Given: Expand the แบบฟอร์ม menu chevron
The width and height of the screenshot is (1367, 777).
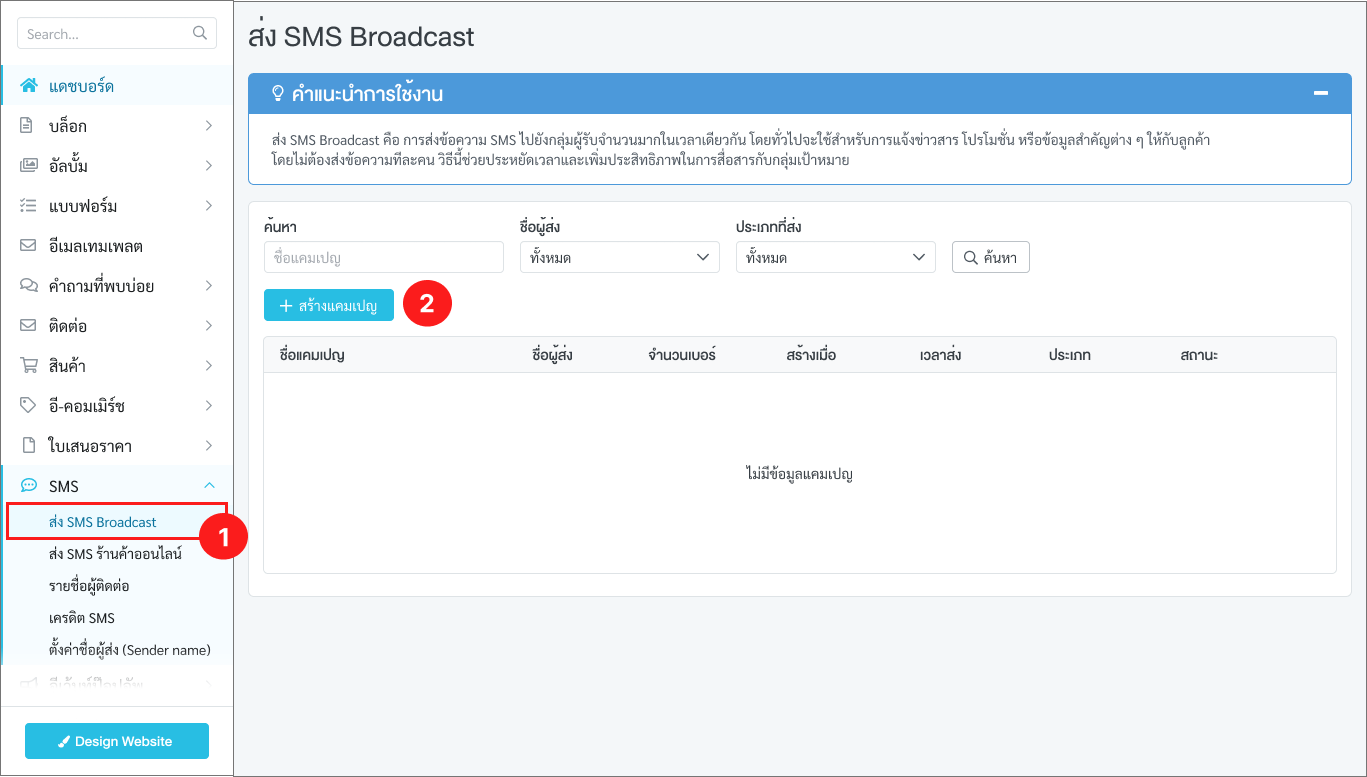Looking at the screenshot, I should [209, 206].
